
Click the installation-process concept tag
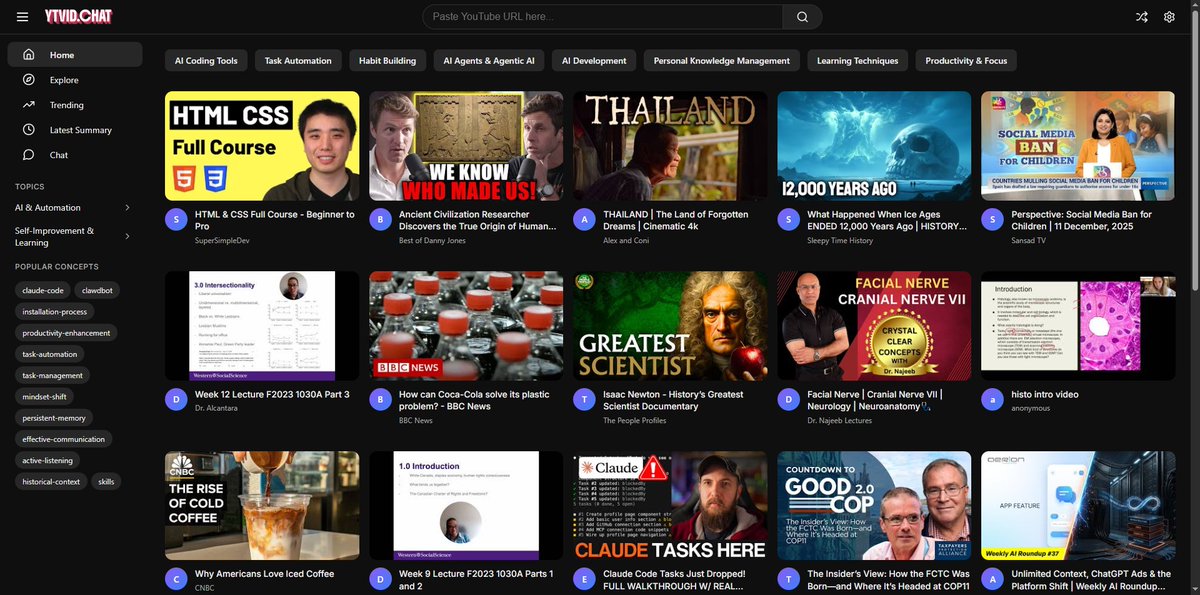tap(54, 311)
